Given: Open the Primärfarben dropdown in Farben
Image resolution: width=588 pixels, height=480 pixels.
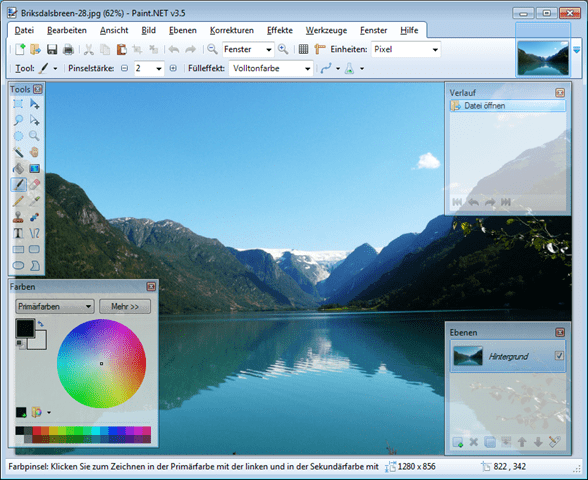Looking at the screenshot, I should click(55, 306).
